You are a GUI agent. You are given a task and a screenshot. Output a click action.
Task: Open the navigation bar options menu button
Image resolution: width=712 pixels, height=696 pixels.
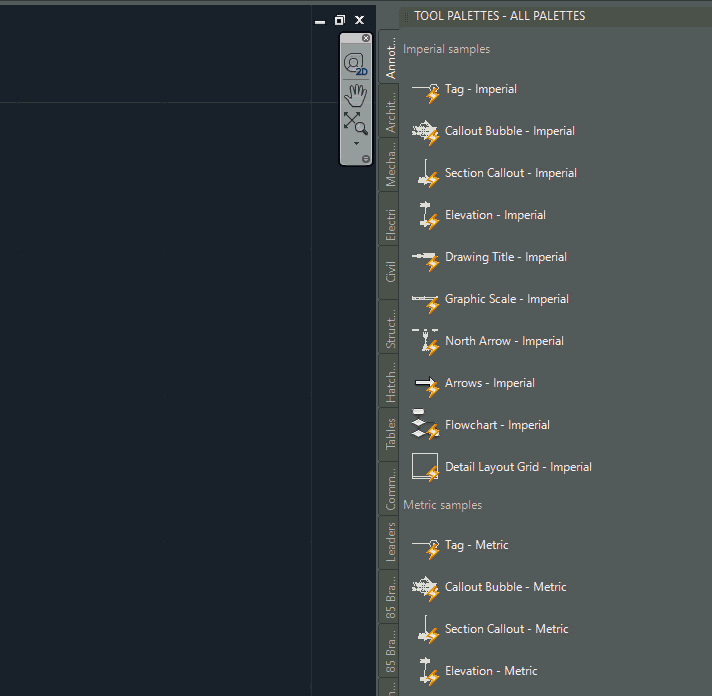(x=366, y=159)
